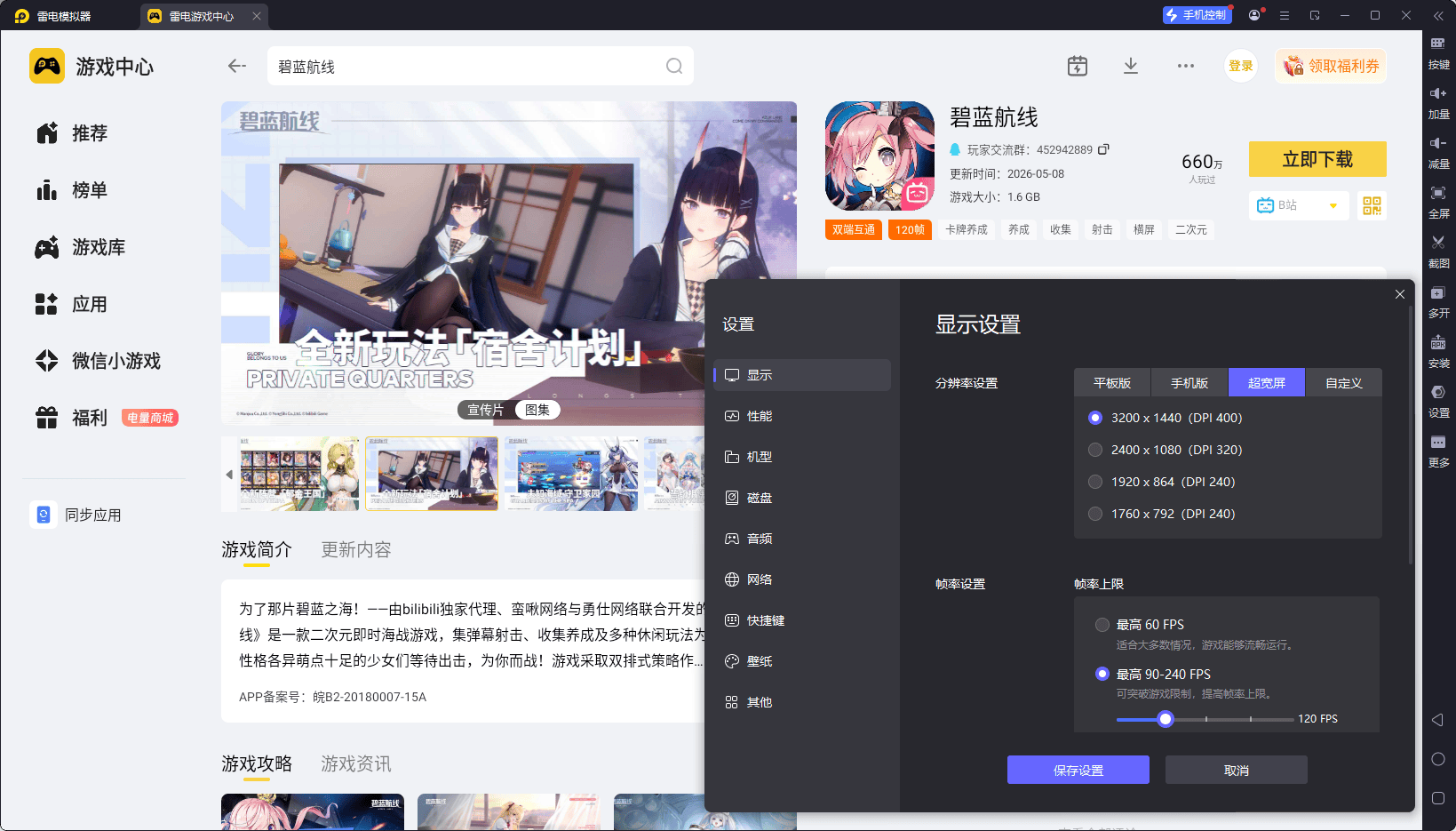Image resolution: width=1456 pixels, height=831 pixels.
Task: Click the FPS limit slider handle
Action: [1166, 719]
